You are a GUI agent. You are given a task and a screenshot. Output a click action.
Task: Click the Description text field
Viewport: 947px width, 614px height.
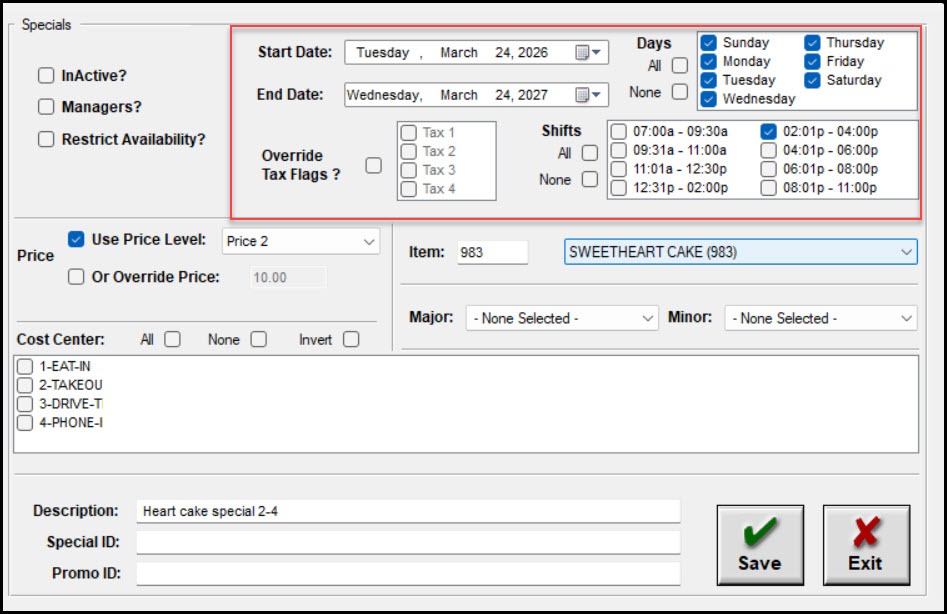click(x=408, y=511)
